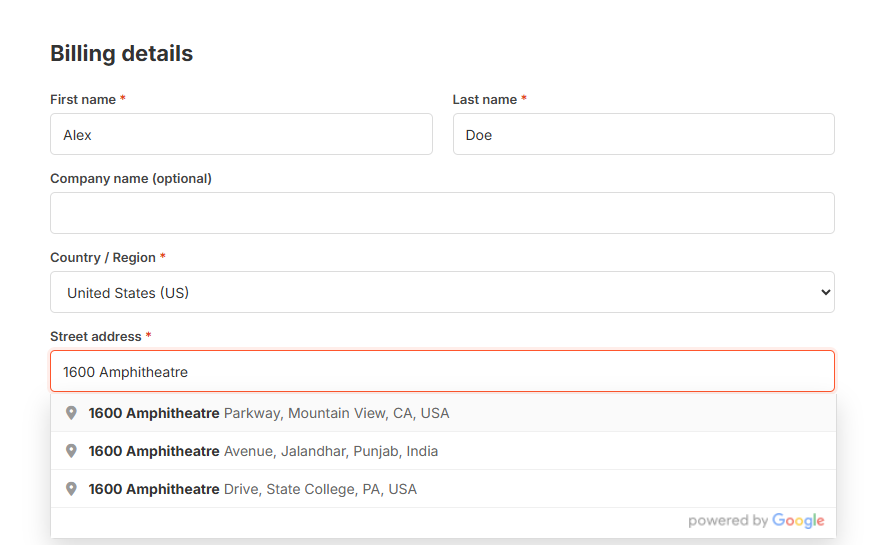
Task: Click the Street address input box
Action: [x=442, y=372]
